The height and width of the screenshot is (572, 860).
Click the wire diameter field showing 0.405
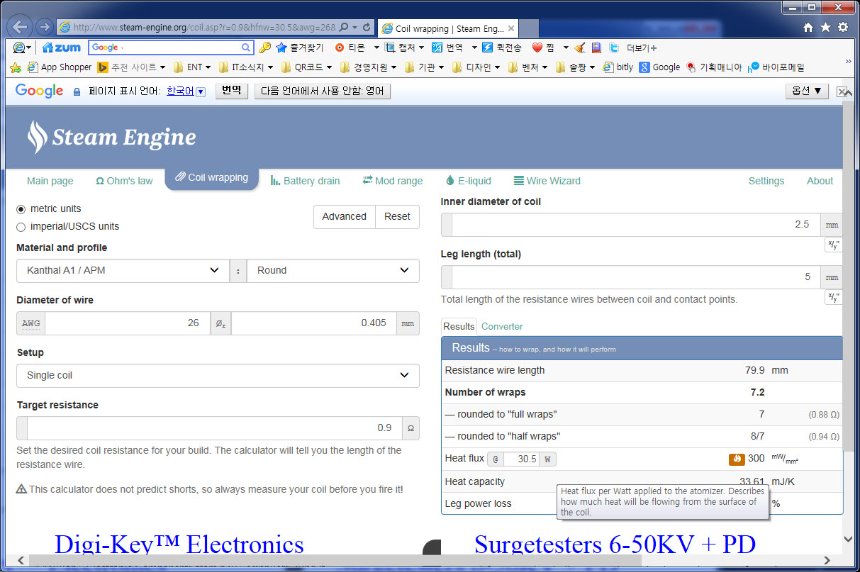point(314,323)
